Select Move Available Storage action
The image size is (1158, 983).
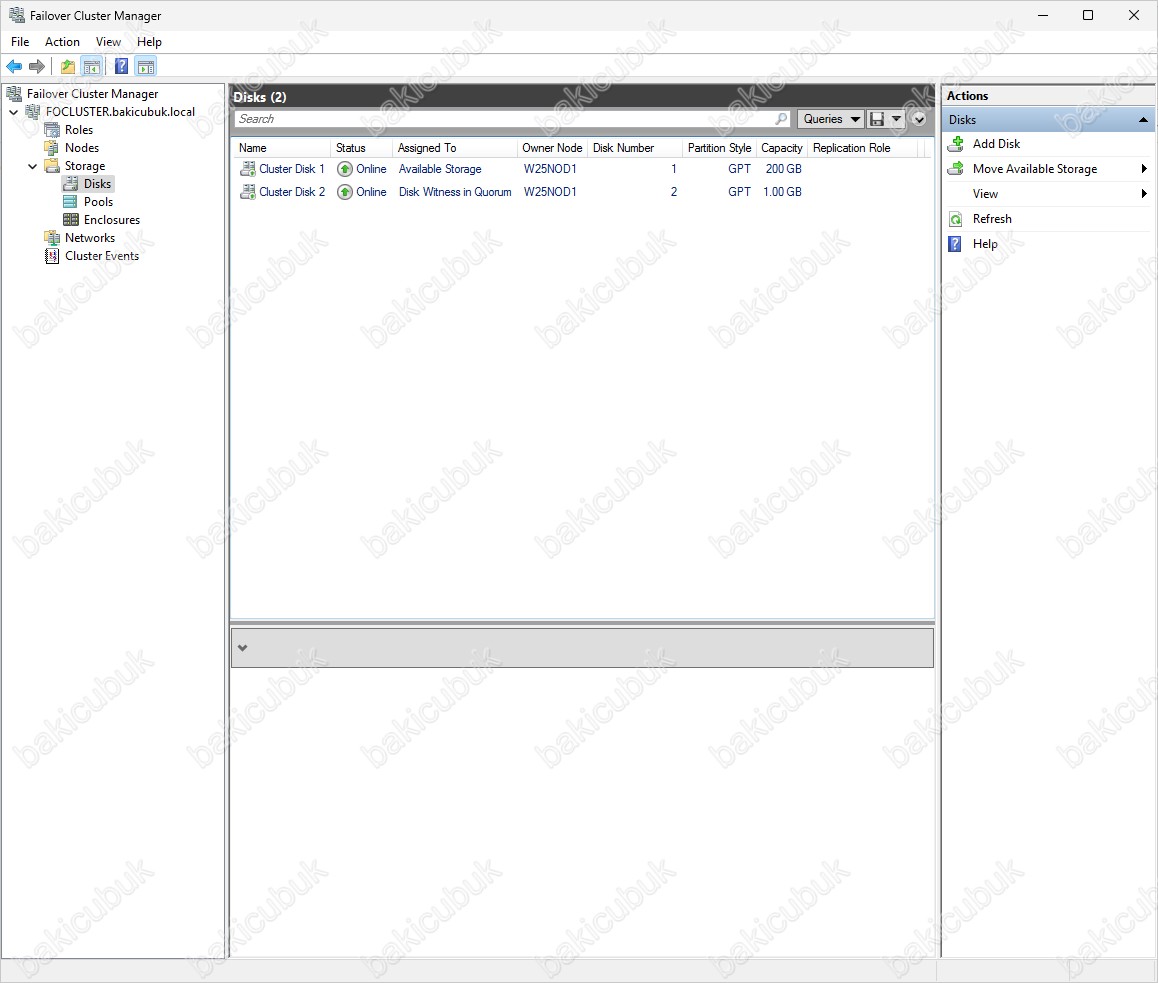pos(1035,169)
